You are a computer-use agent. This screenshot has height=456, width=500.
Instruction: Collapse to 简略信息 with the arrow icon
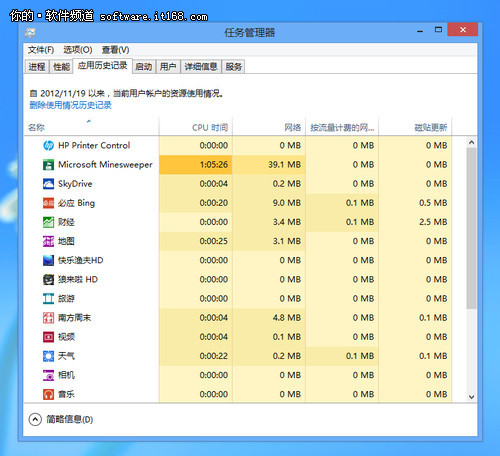click(x=35, y=419)
